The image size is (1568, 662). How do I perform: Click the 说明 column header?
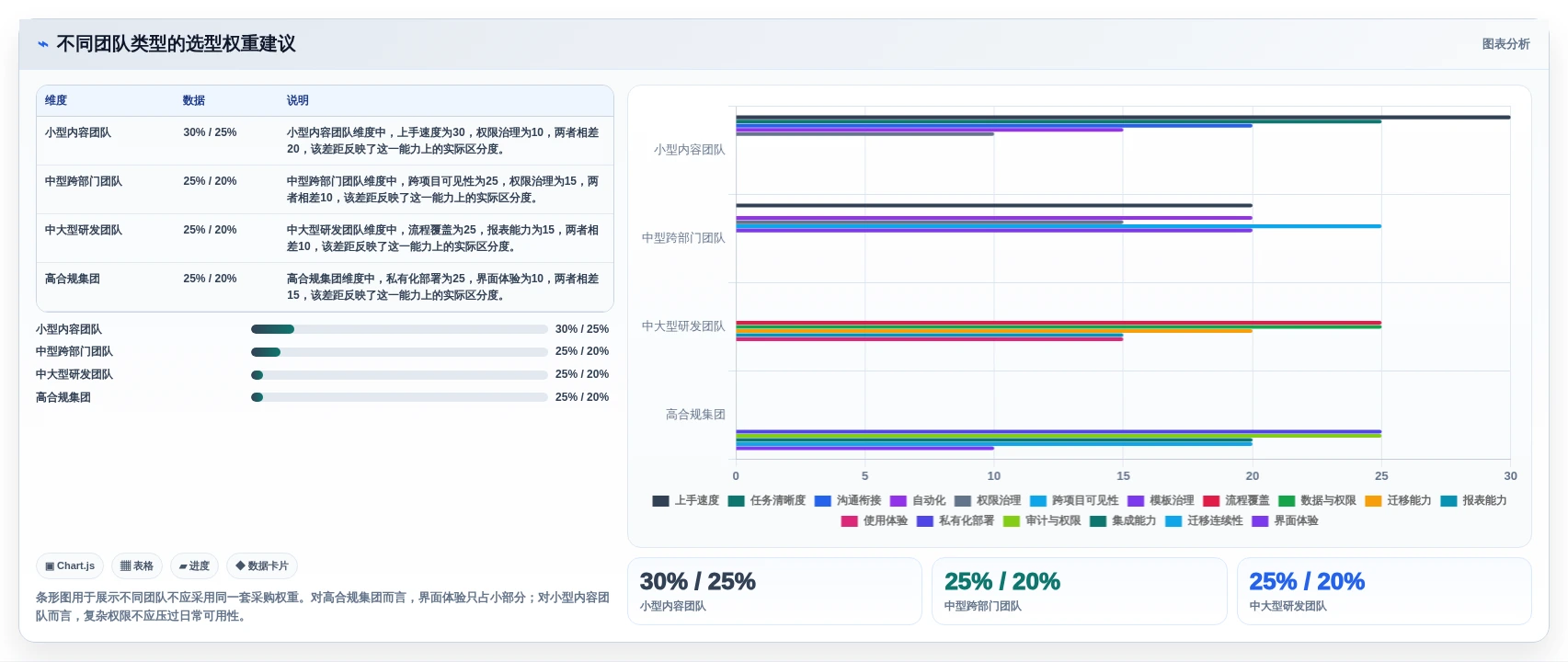(297, 100)
